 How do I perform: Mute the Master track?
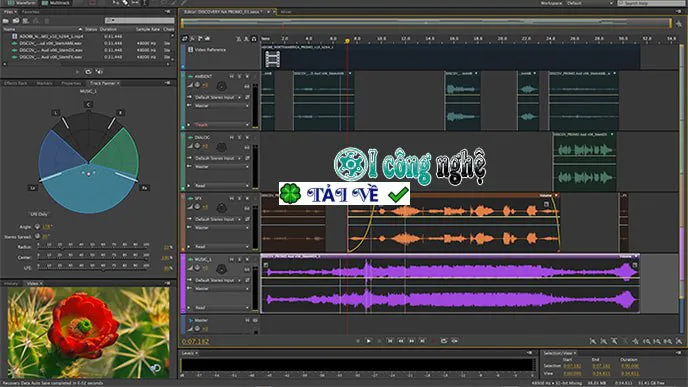(x=247, y=320)
